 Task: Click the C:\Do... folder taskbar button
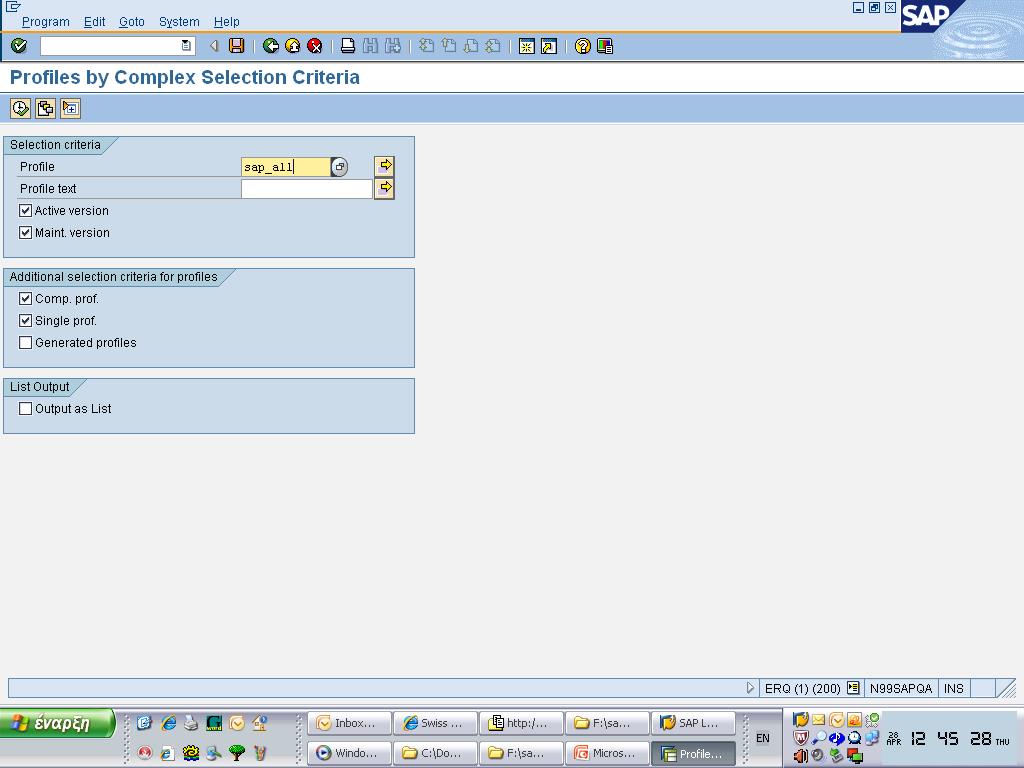click(436, 753)
